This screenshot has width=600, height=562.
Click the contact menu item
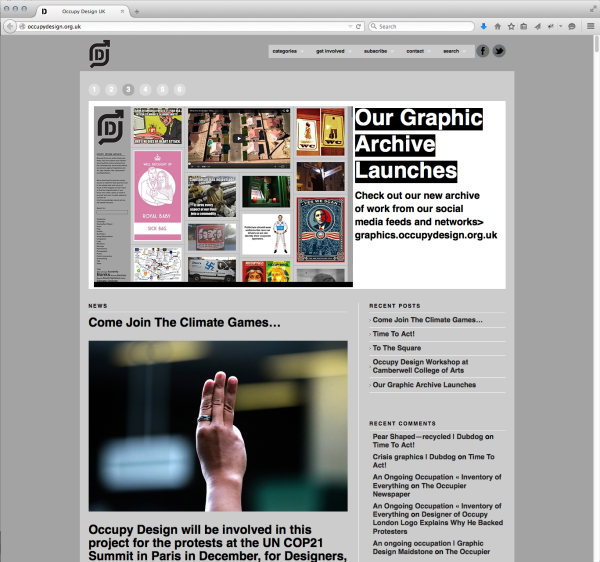click(415, 51)
